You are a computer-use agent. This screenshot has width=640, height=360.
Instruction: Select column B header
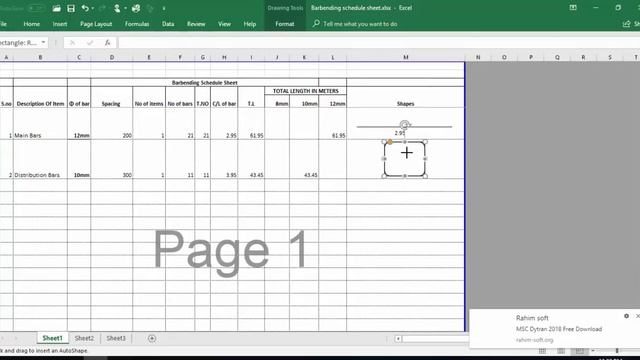(40, 58)
